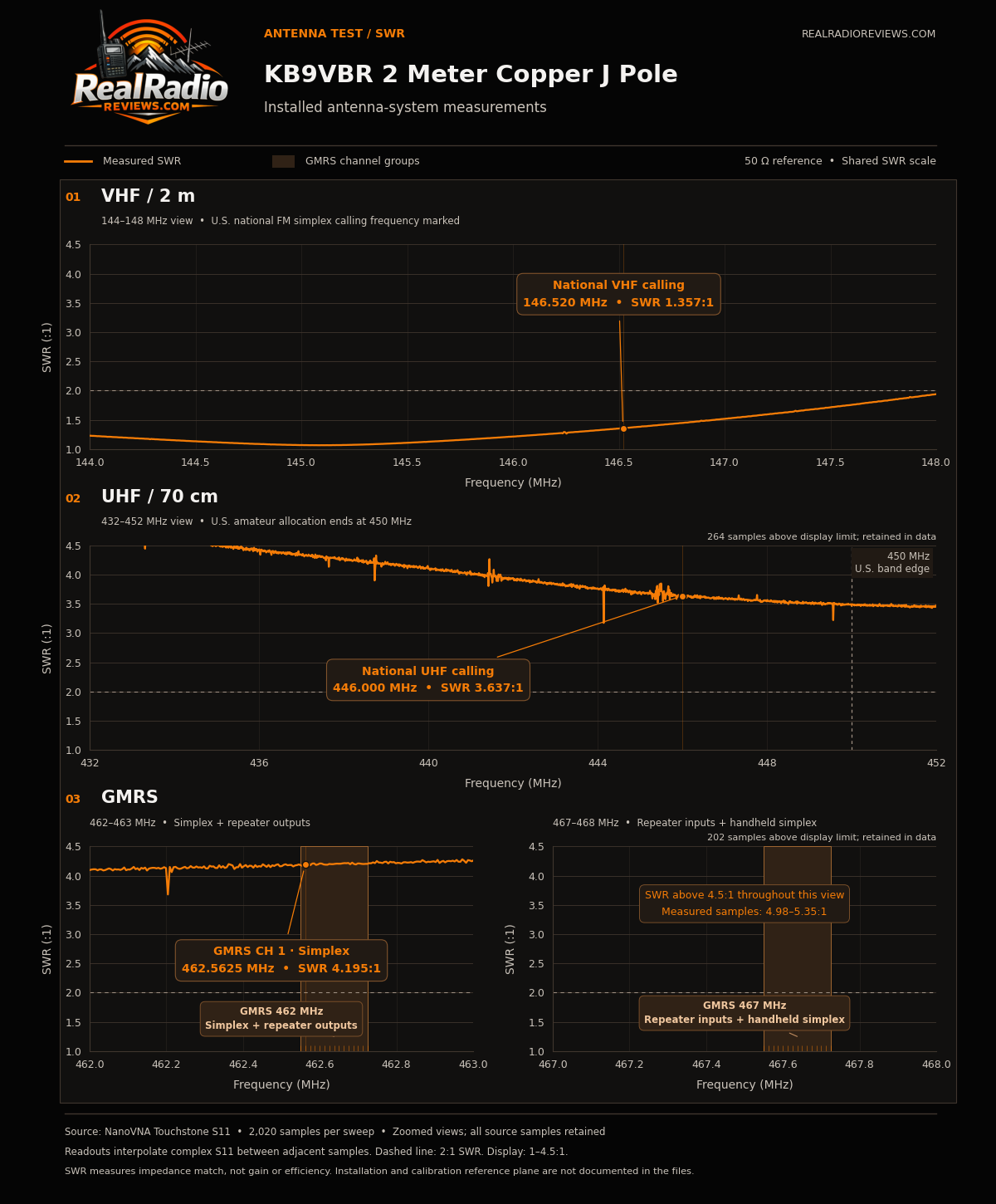Click the 446.000 MHz marker dot on the UHF curve
996x1204 pixels.
(x=682, y=596)
